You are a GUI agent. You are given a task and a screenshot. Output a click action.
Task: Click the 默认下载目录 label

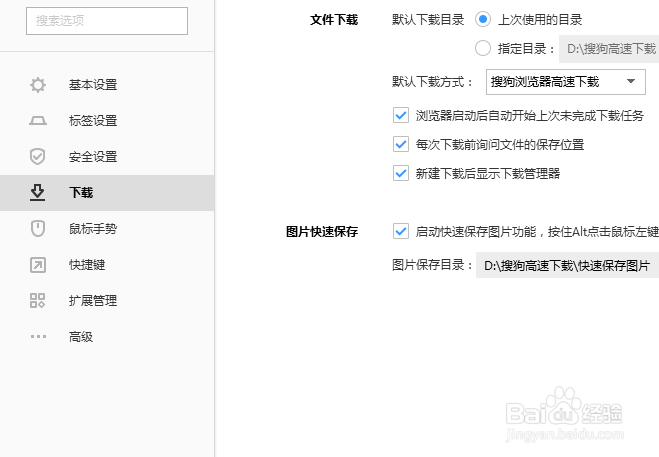[x=428, y=20]
